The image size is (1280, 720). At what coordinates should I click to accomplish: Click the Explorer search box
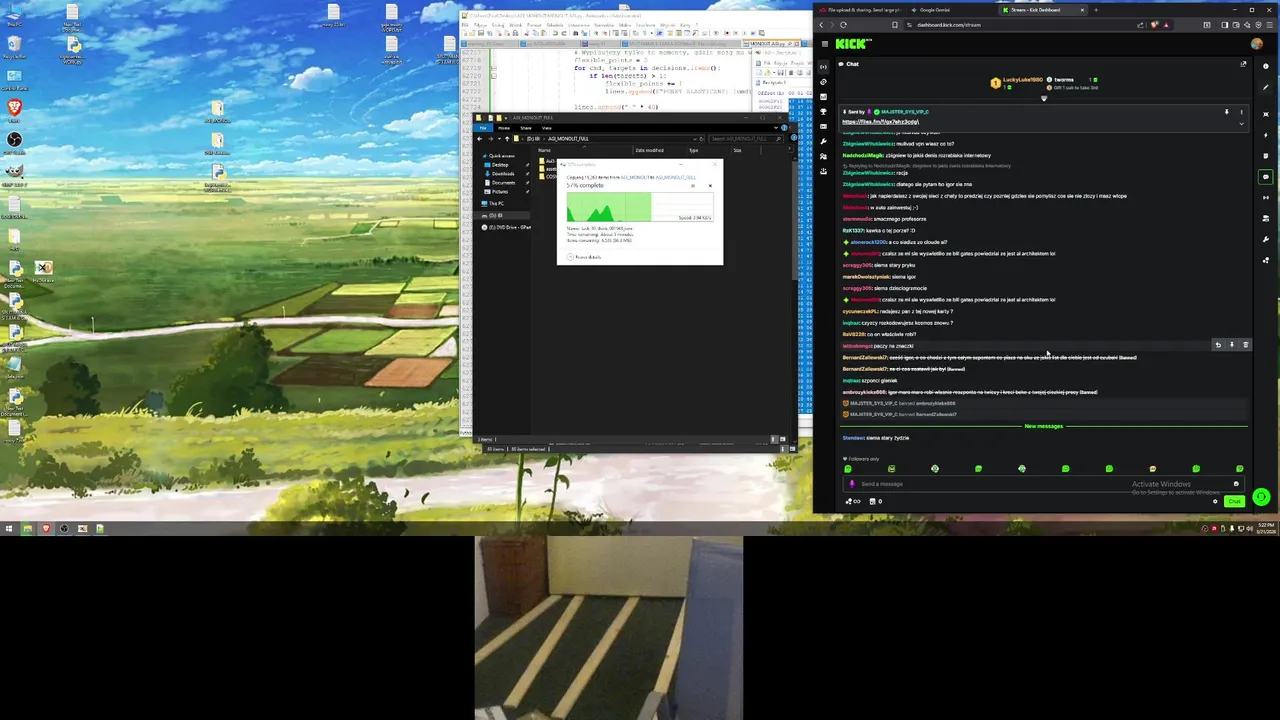[x=746, y=139]
